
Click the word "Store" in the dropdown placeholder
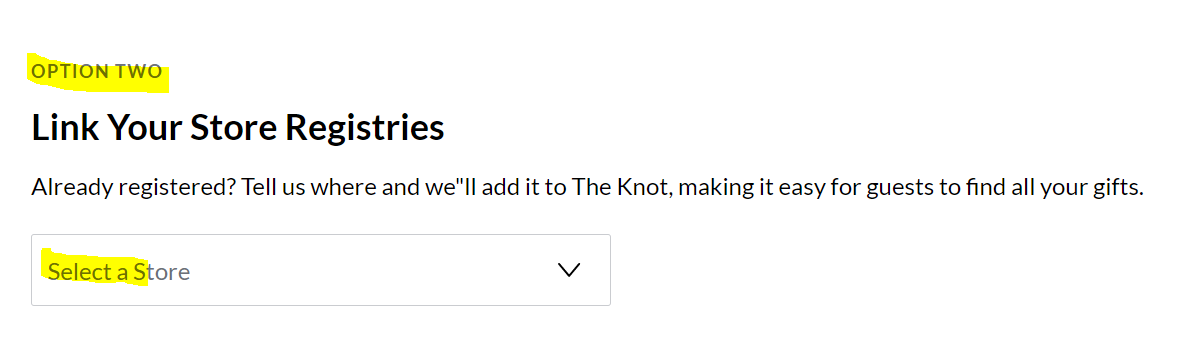[162, 271]
